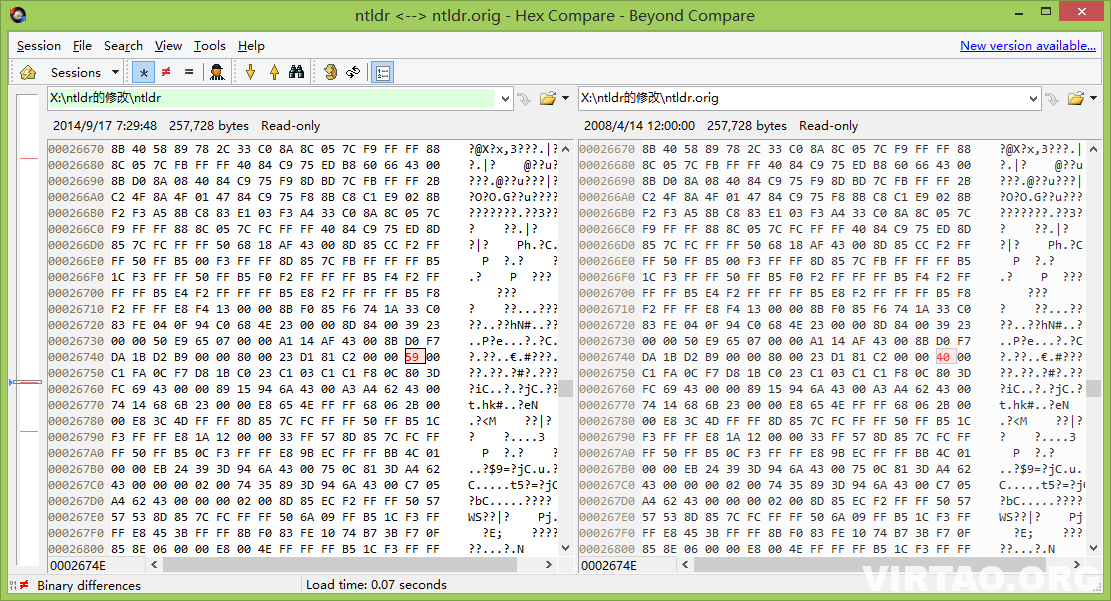Click right pane 257,728 bytes label

pyautogui.click(x=747, y=125)
